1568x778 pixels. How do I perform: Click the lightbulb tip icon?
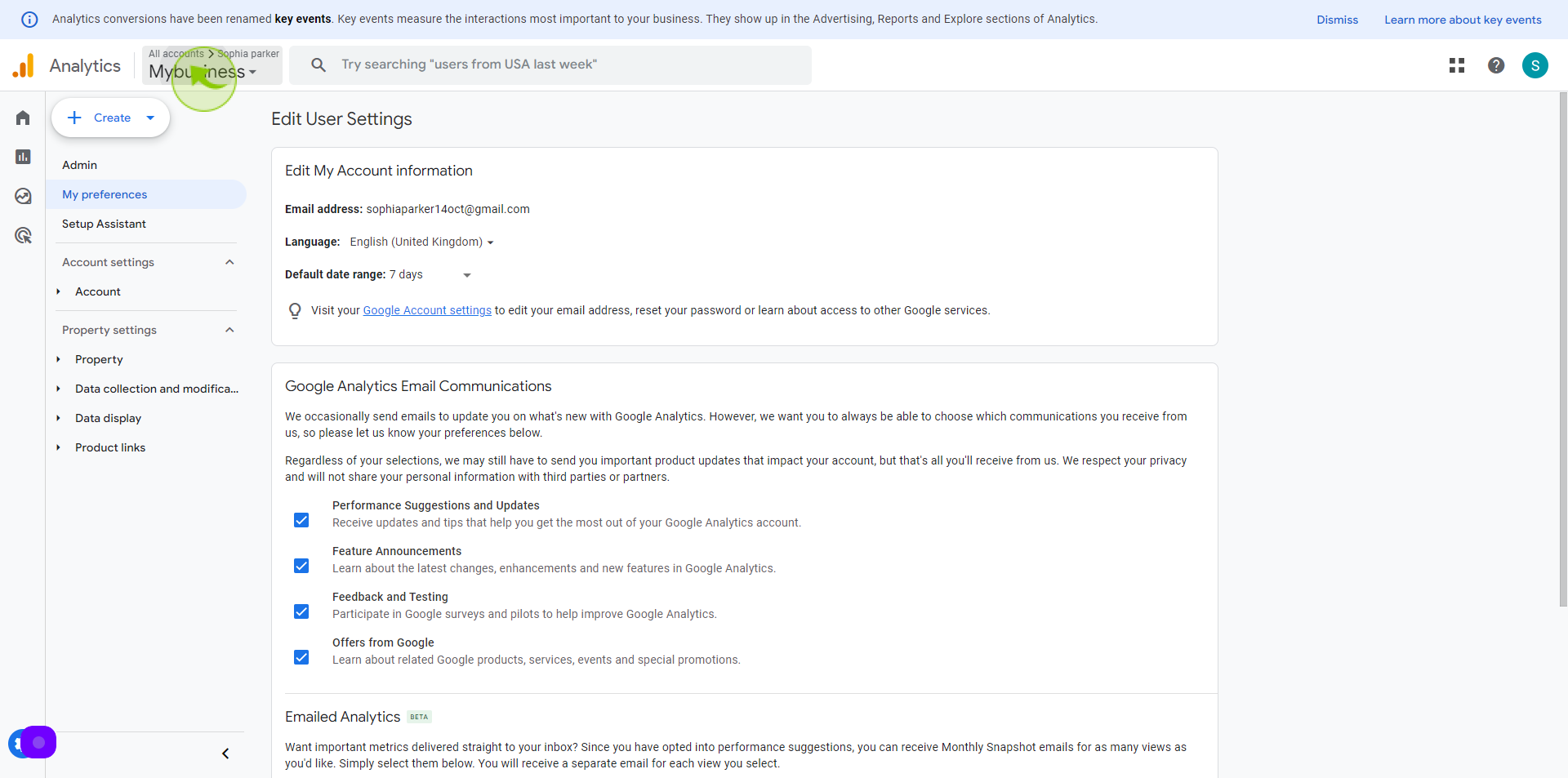[295, 311]
